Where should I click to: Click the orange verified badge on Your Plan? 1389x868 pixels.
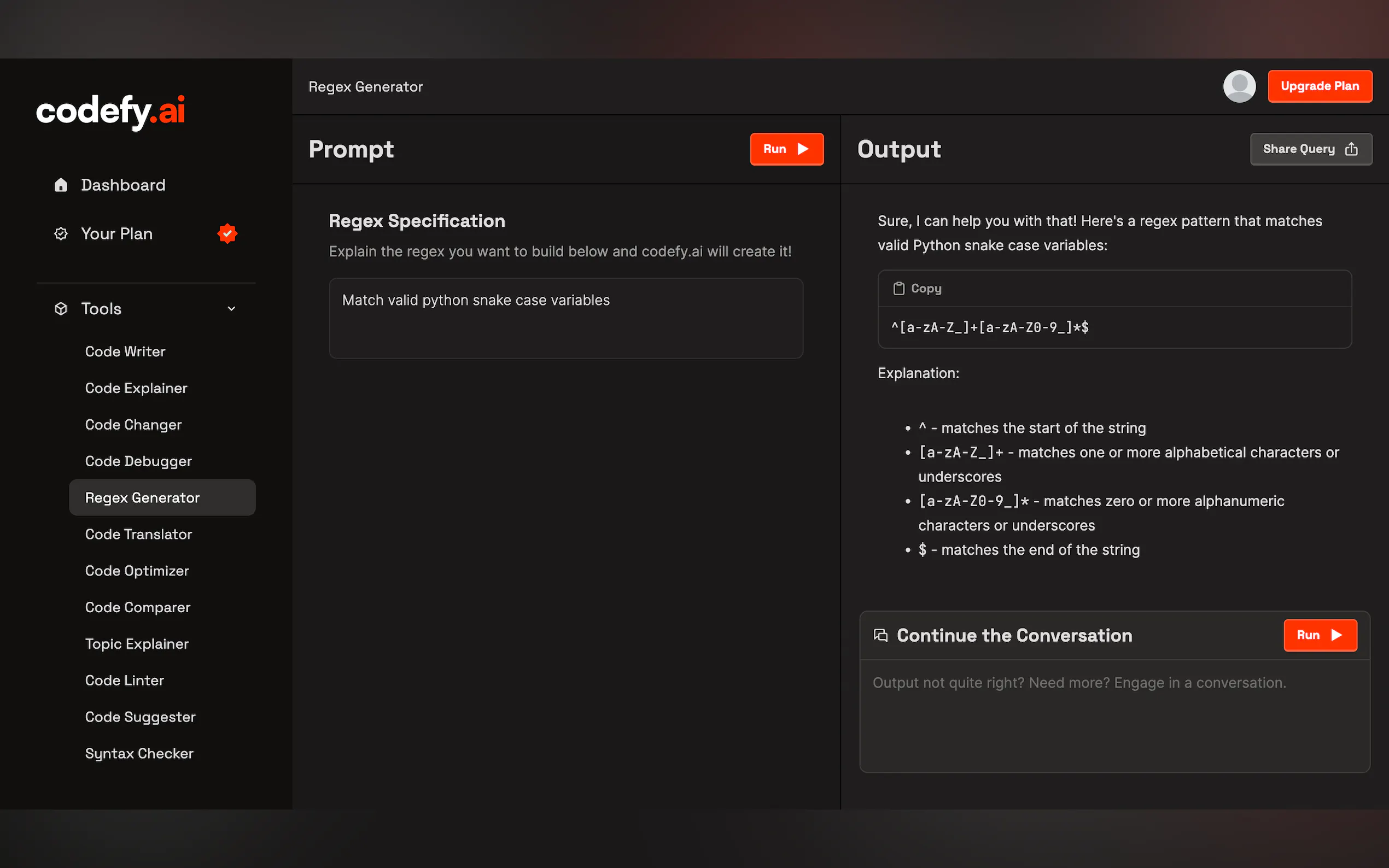pos(227,233)
